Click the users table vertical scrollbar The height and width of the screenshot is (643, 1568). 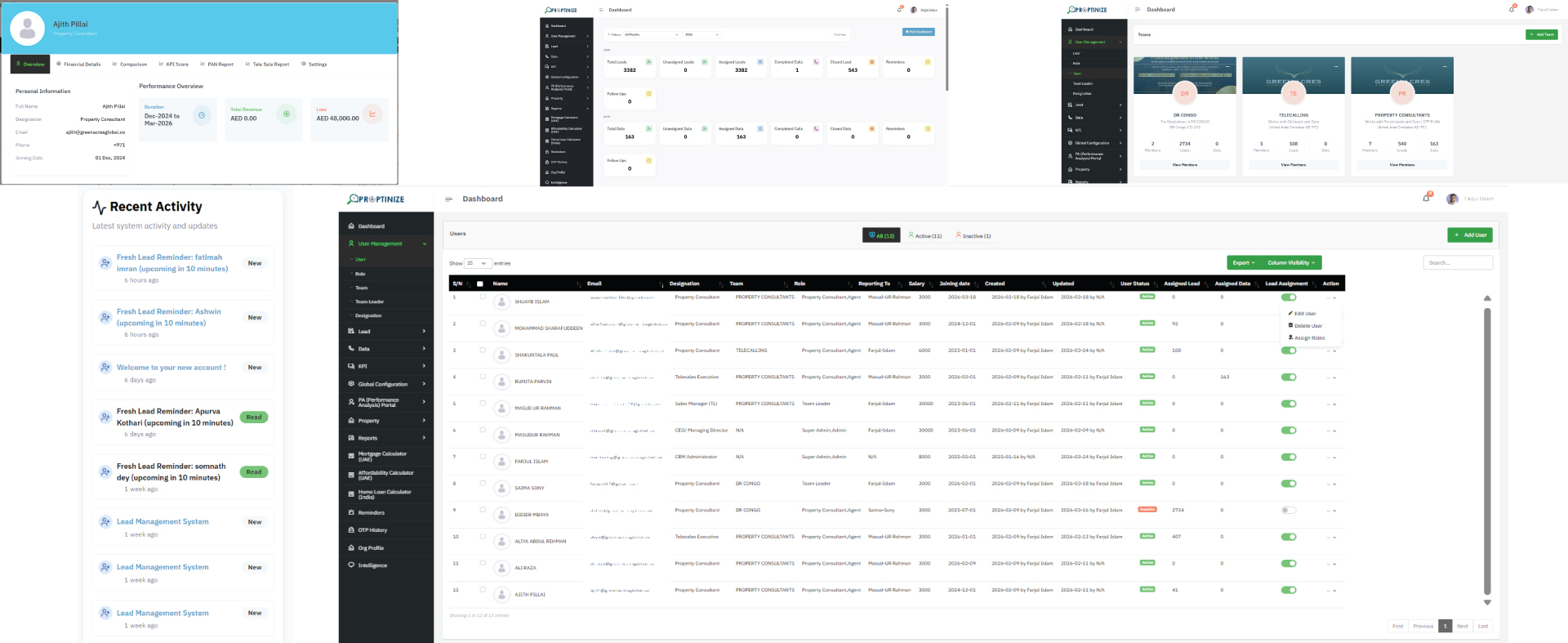(1487, 449)
